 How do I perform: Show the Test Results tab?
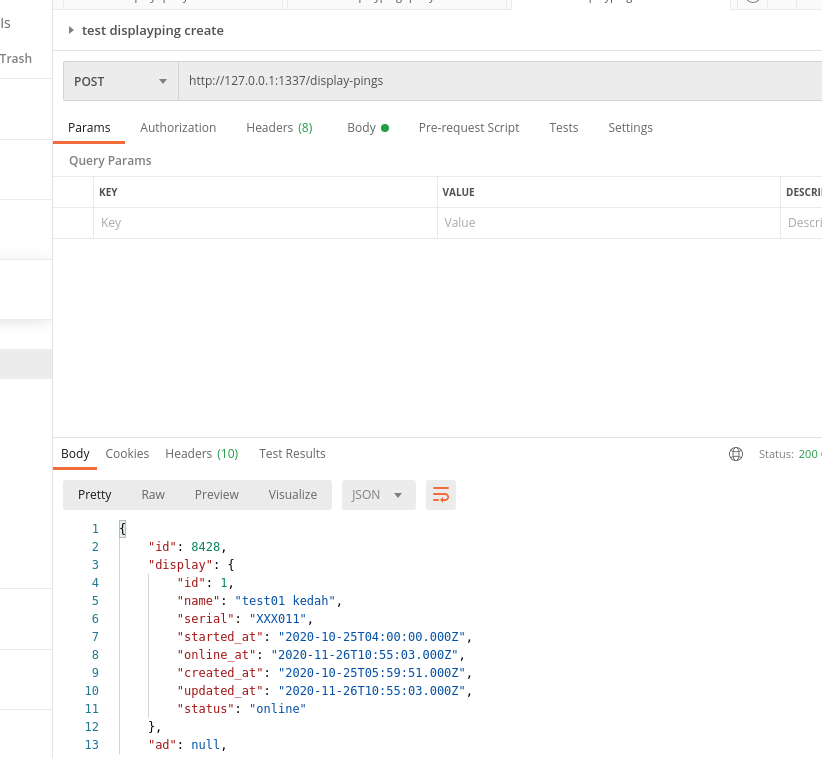point(292,454)
